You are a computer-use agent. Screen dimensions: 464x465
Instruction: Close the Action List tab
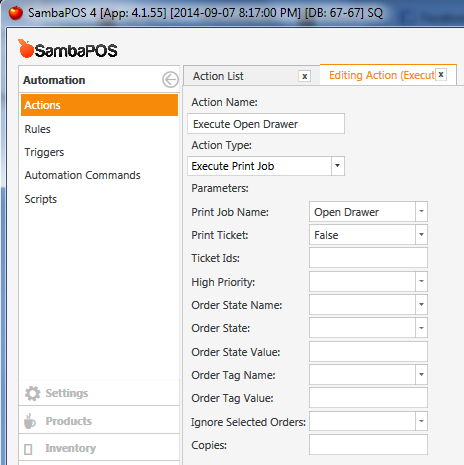coord(304,76)
